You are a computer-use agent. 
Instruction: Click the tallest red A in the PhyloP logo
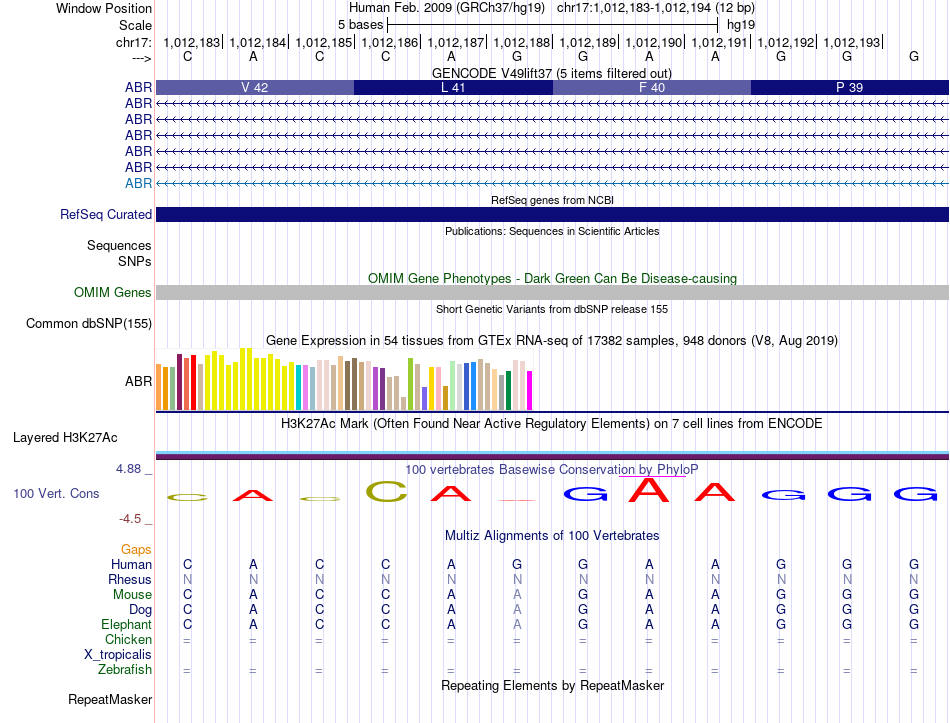tap(649, 490)
